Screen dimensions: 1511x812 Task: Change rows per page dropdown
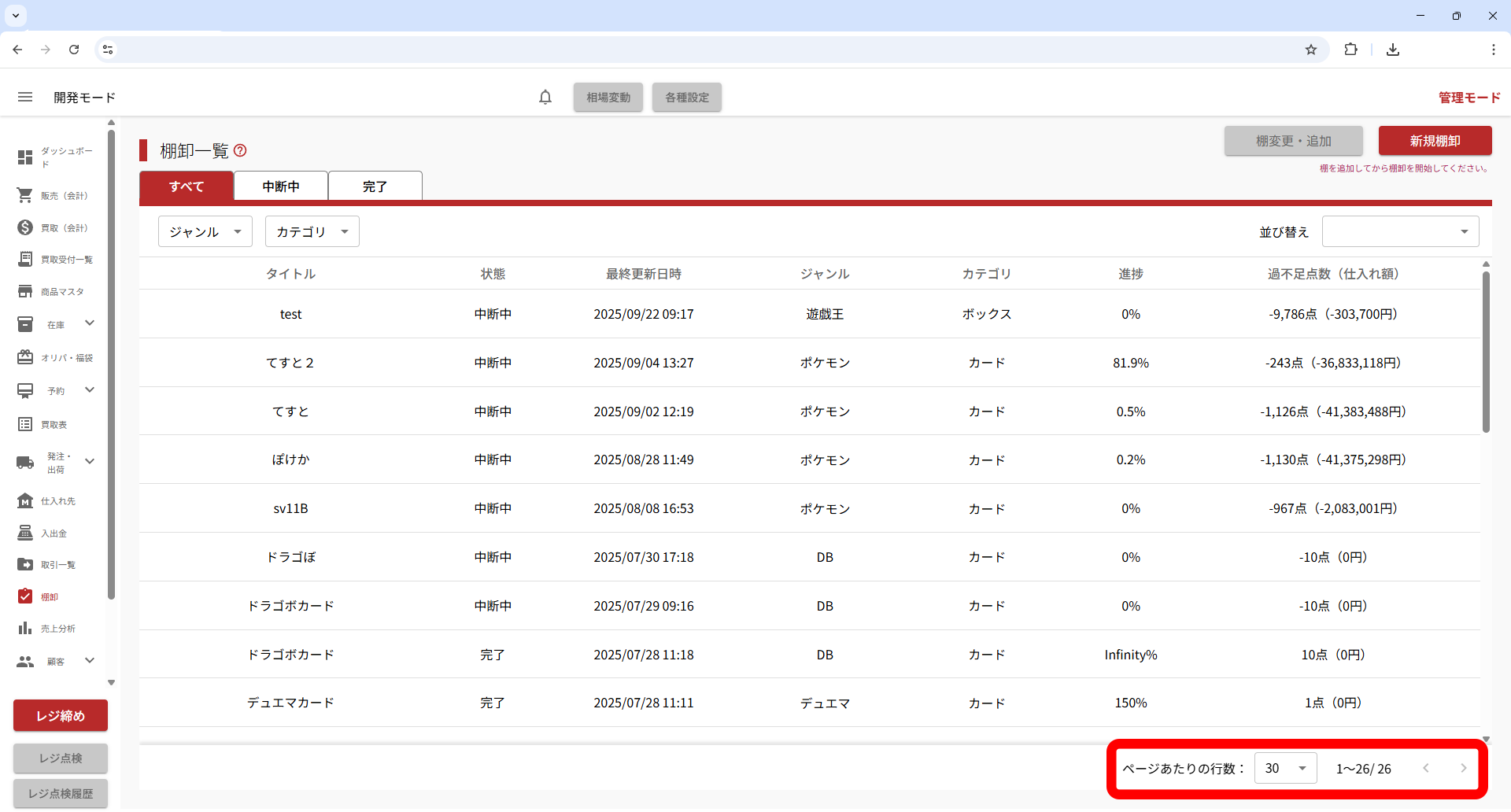(x=1285, y=768)
